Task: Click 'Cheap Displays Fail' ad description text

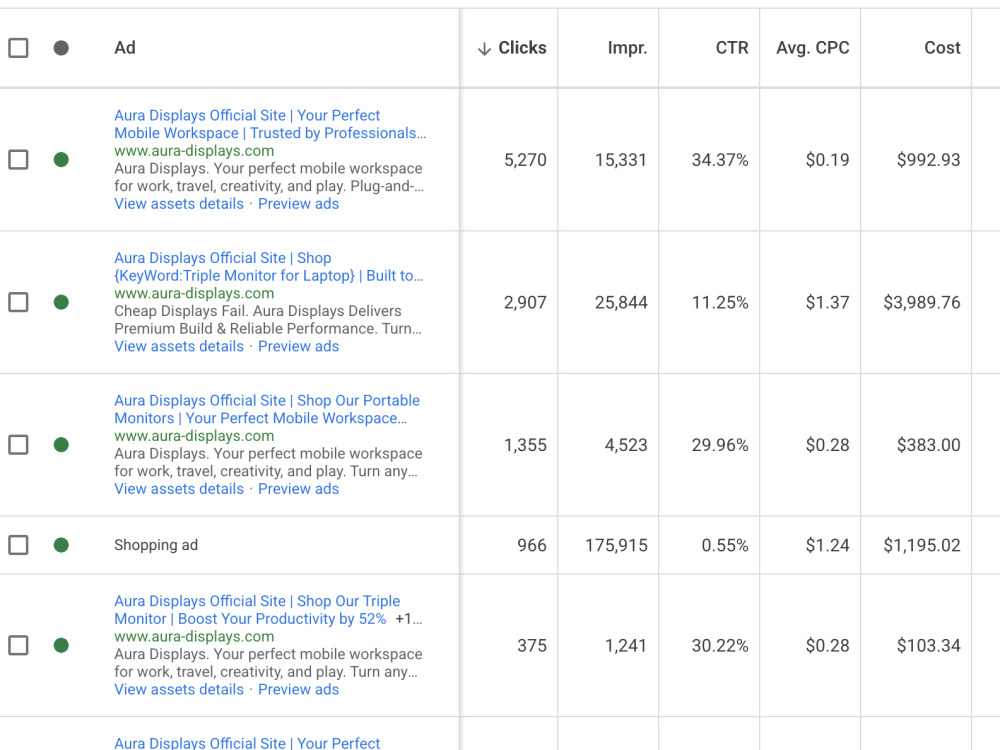Action: 268,320
